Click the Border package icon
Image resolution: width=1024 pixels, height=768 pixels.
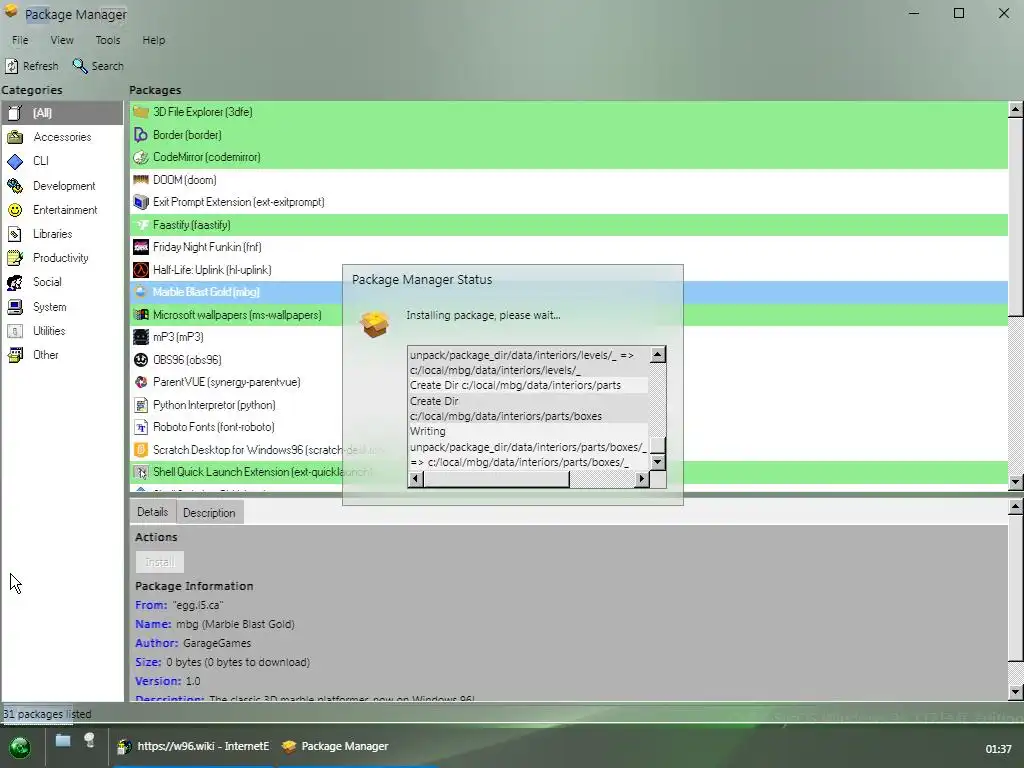tap(141, 135)
